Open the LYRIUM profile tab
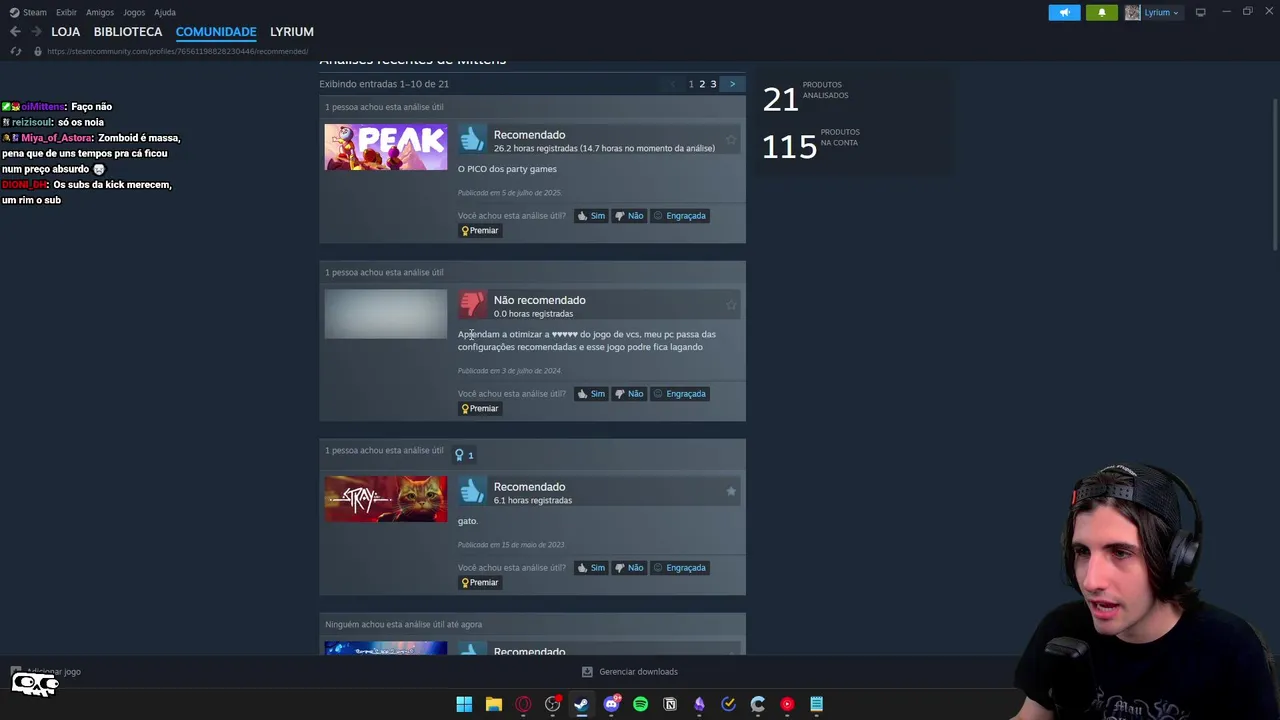This screenshot has width=1280, height=720. [292, 32]
